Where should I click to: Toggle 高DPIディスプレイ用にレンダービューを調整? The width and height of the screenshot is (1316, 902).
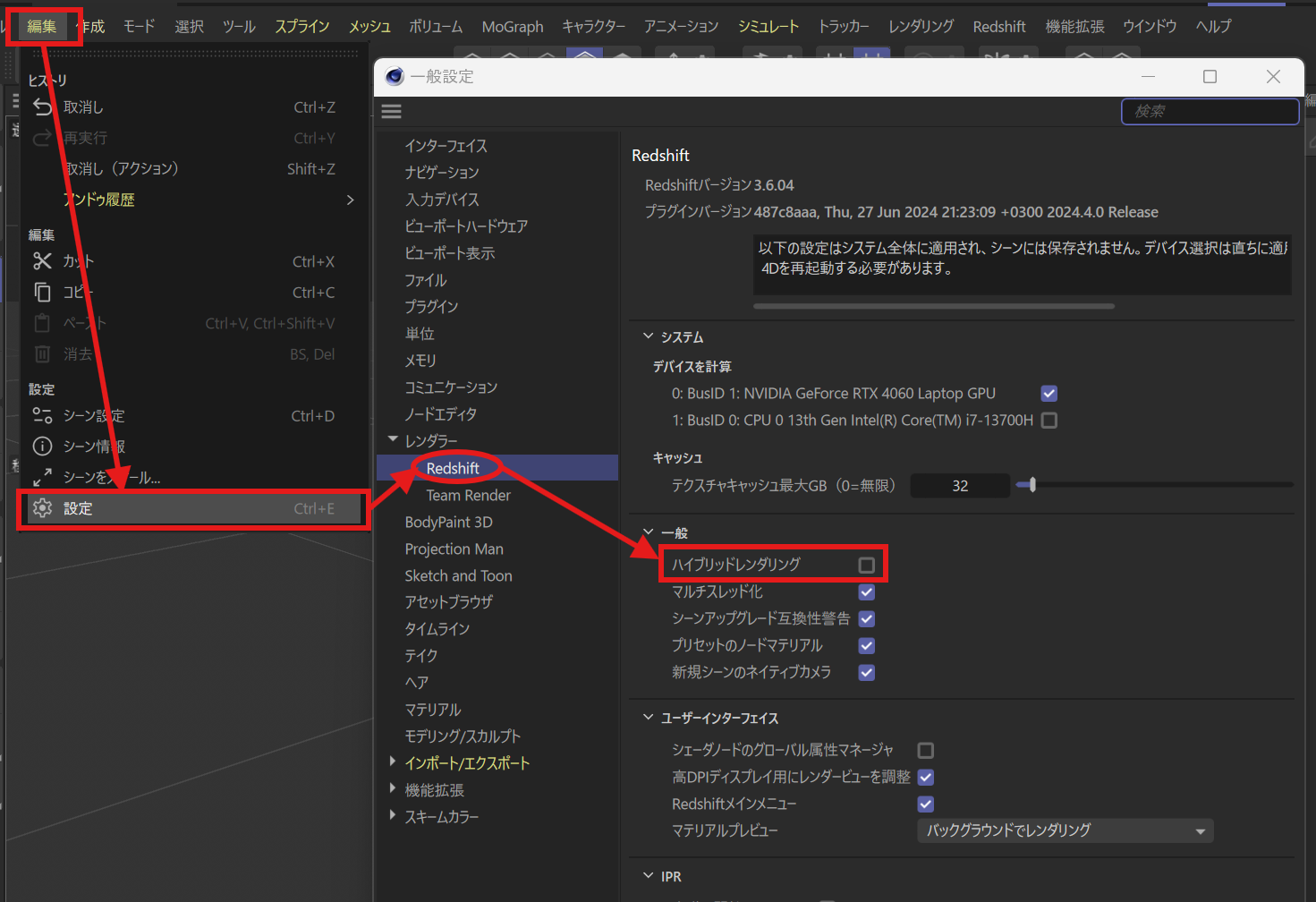coord(926,777)
